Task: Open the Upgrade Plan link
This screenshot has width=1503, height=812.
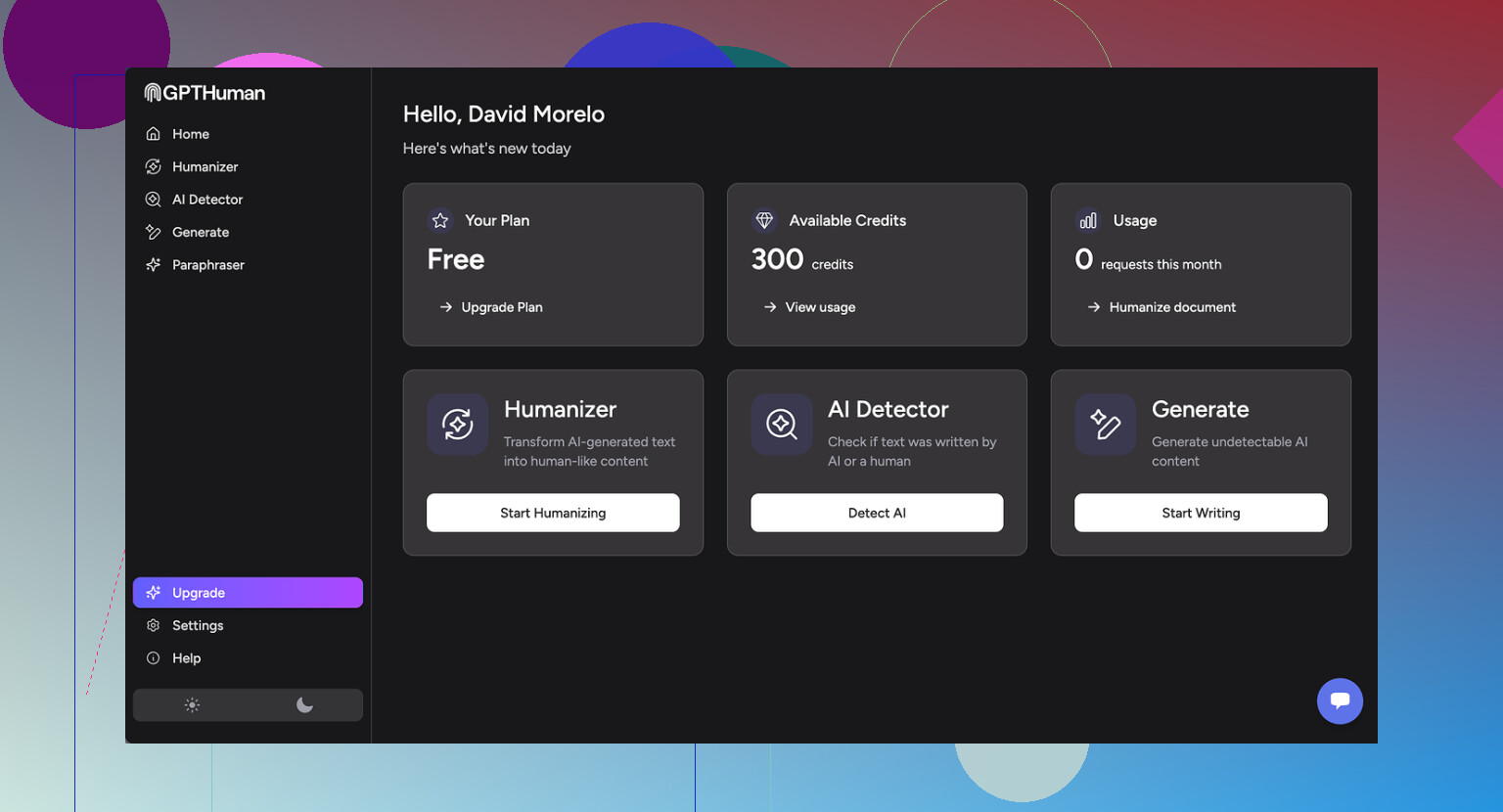Action: tap(502, 306)
